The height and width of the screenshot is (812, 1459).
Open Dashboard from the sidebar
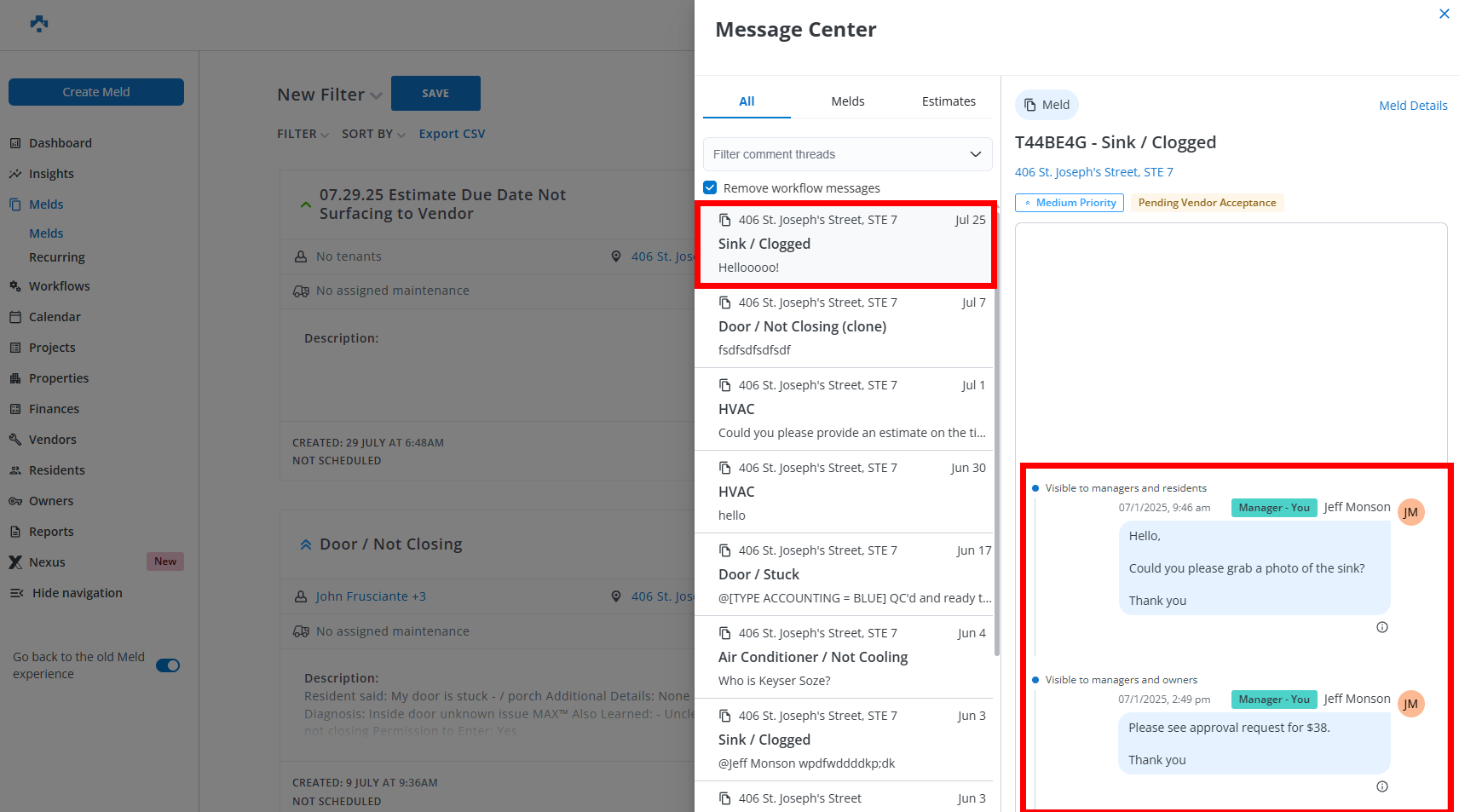[x=60, y=143]
